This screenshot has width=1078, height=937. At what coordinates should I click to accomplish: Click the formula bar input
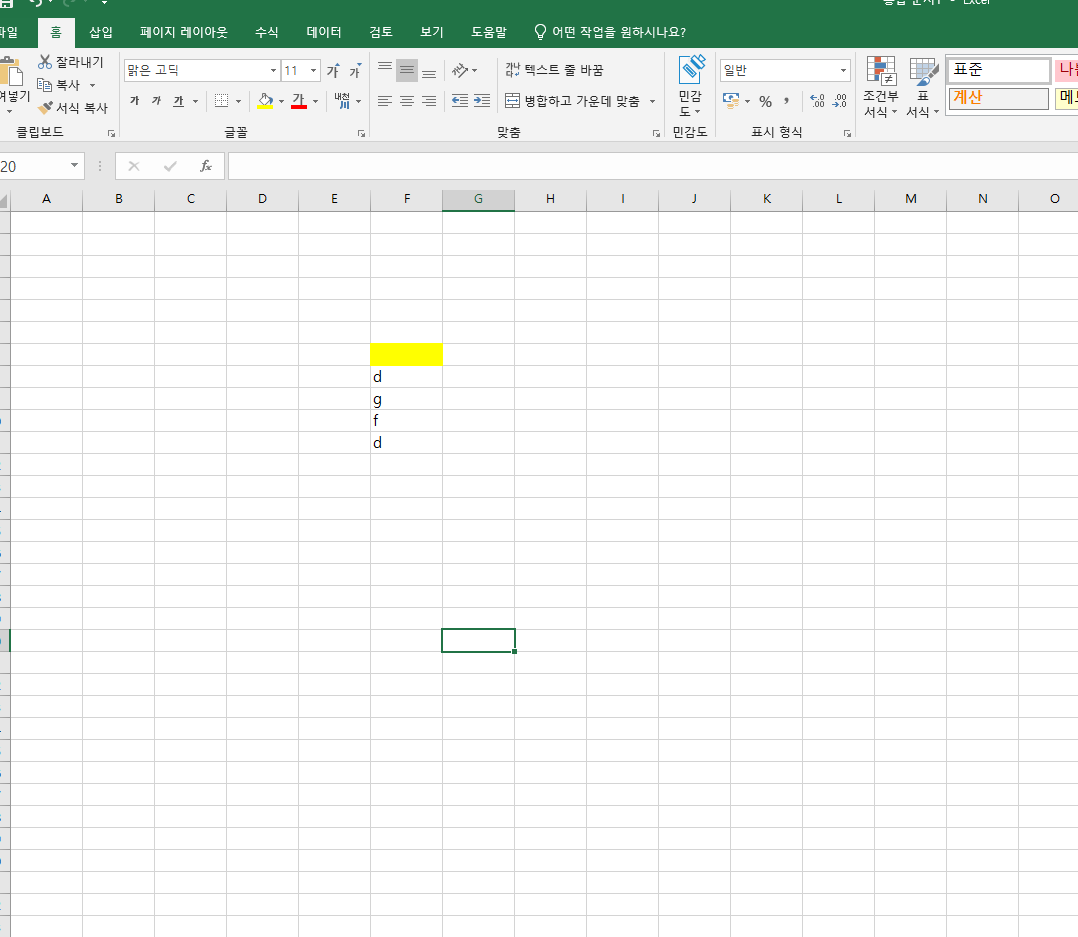(652, 166)
